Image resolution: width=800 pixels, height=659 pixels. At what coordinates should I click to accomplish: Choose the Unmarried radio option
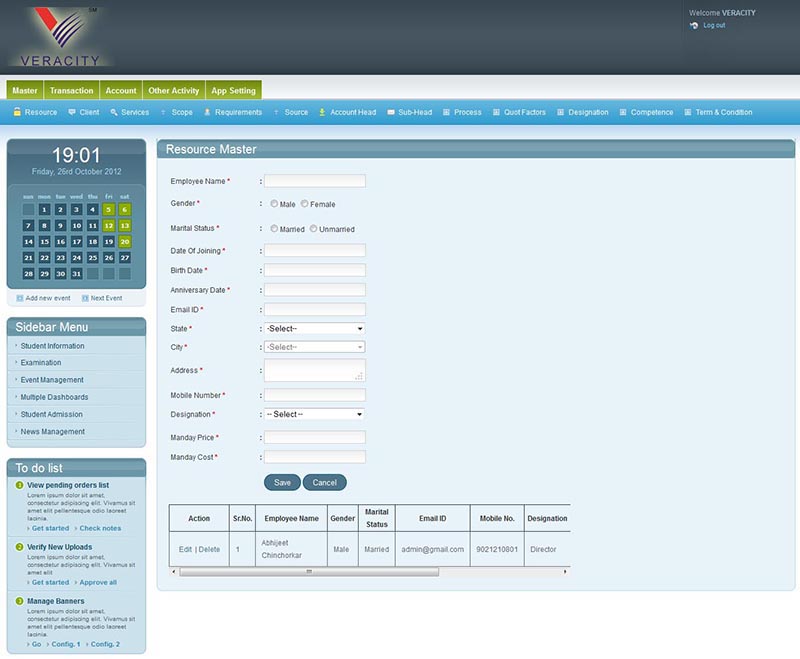pos(313,229)
